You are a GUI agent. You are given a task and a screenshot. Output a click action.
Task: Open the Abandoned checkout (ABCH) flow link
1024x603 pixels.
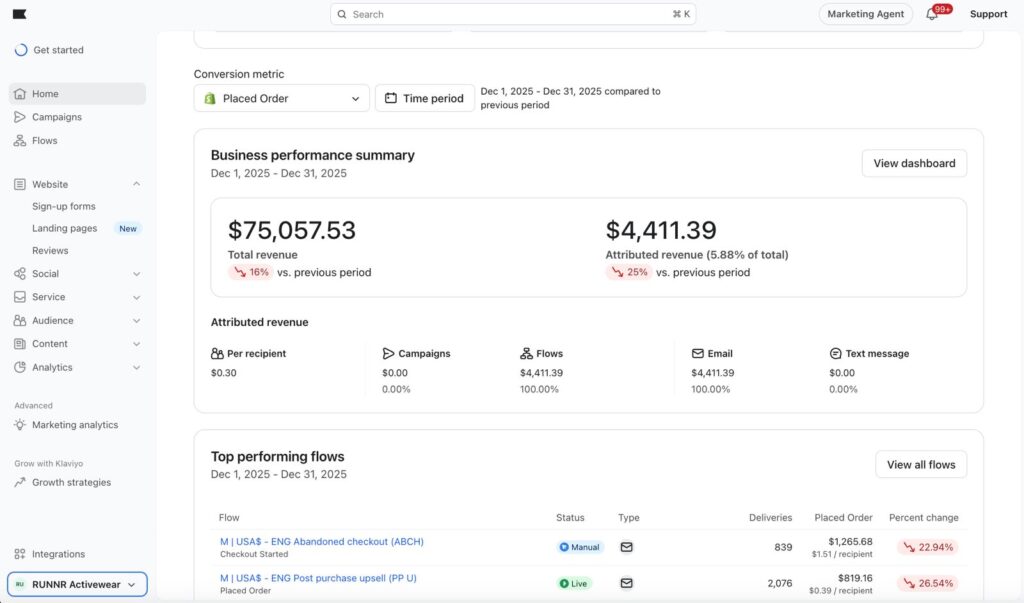click(x=321, y=542)
